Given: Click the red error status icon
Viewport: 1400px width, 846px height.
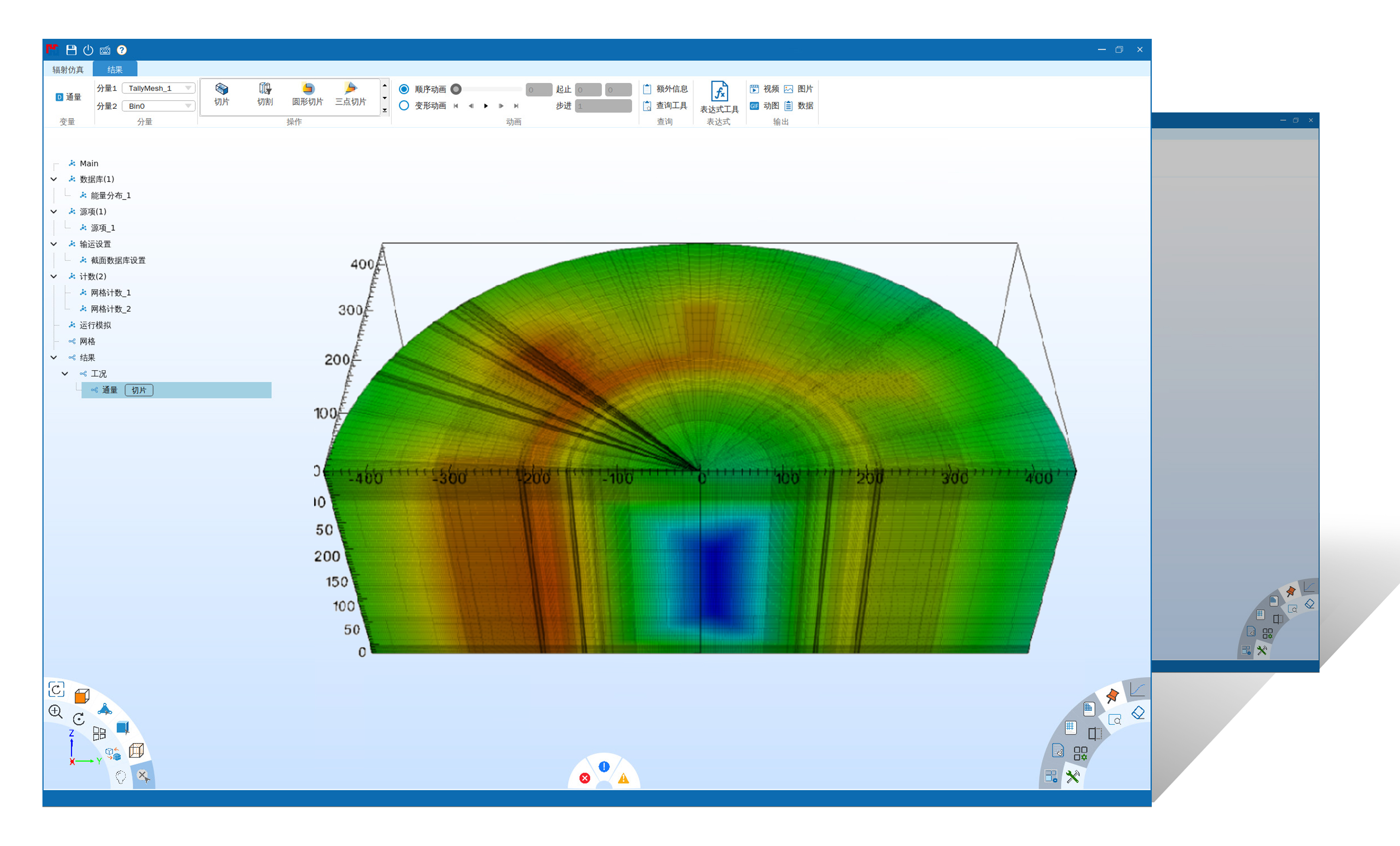Looking at the screenshot, I should point(585,778).
